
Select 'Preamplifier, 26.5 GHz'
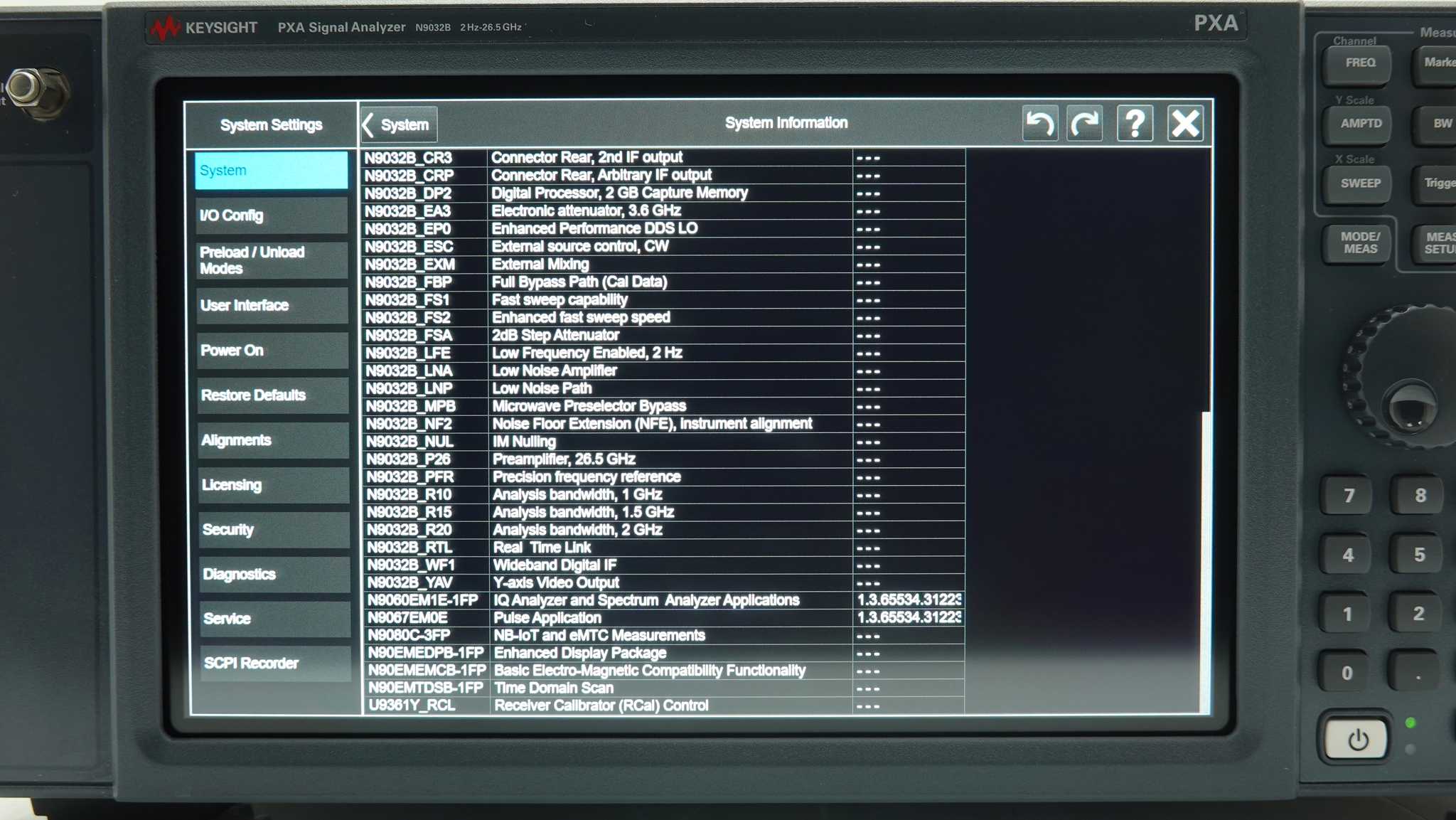tap(564, 459)
